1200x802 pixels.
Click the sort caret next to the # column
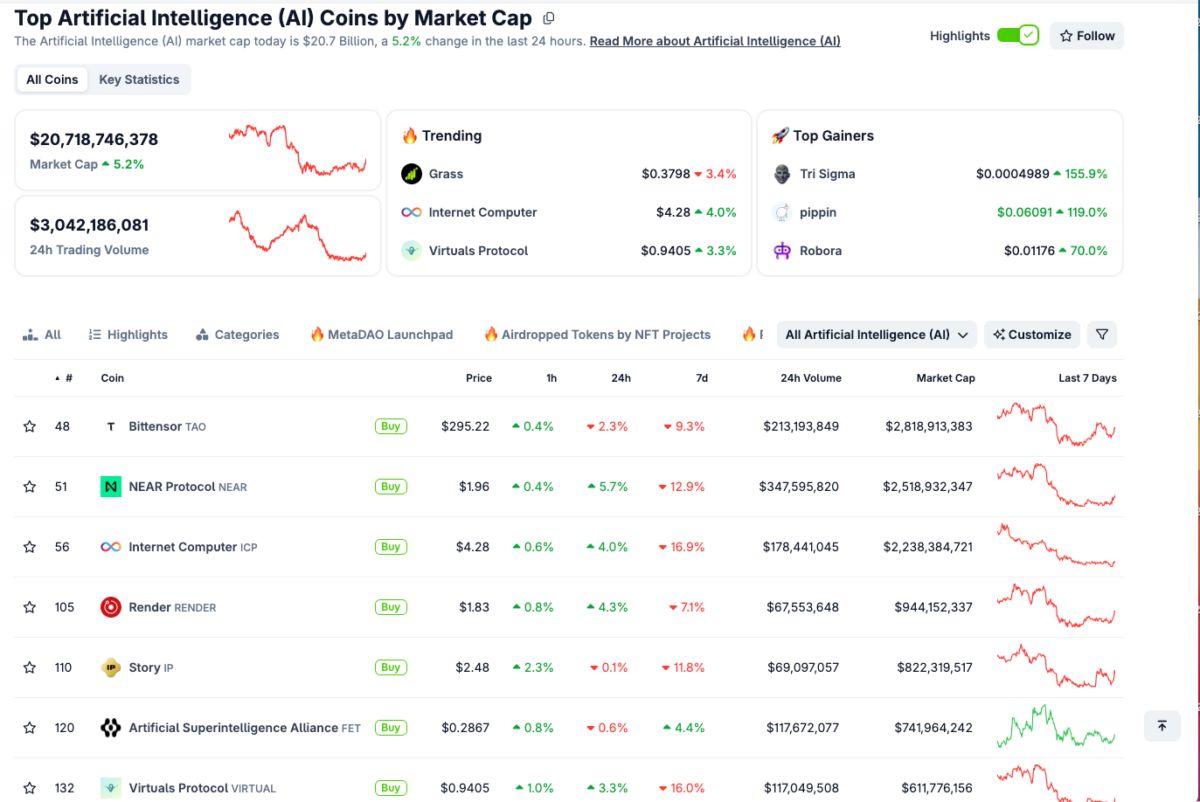pos(56,378)
